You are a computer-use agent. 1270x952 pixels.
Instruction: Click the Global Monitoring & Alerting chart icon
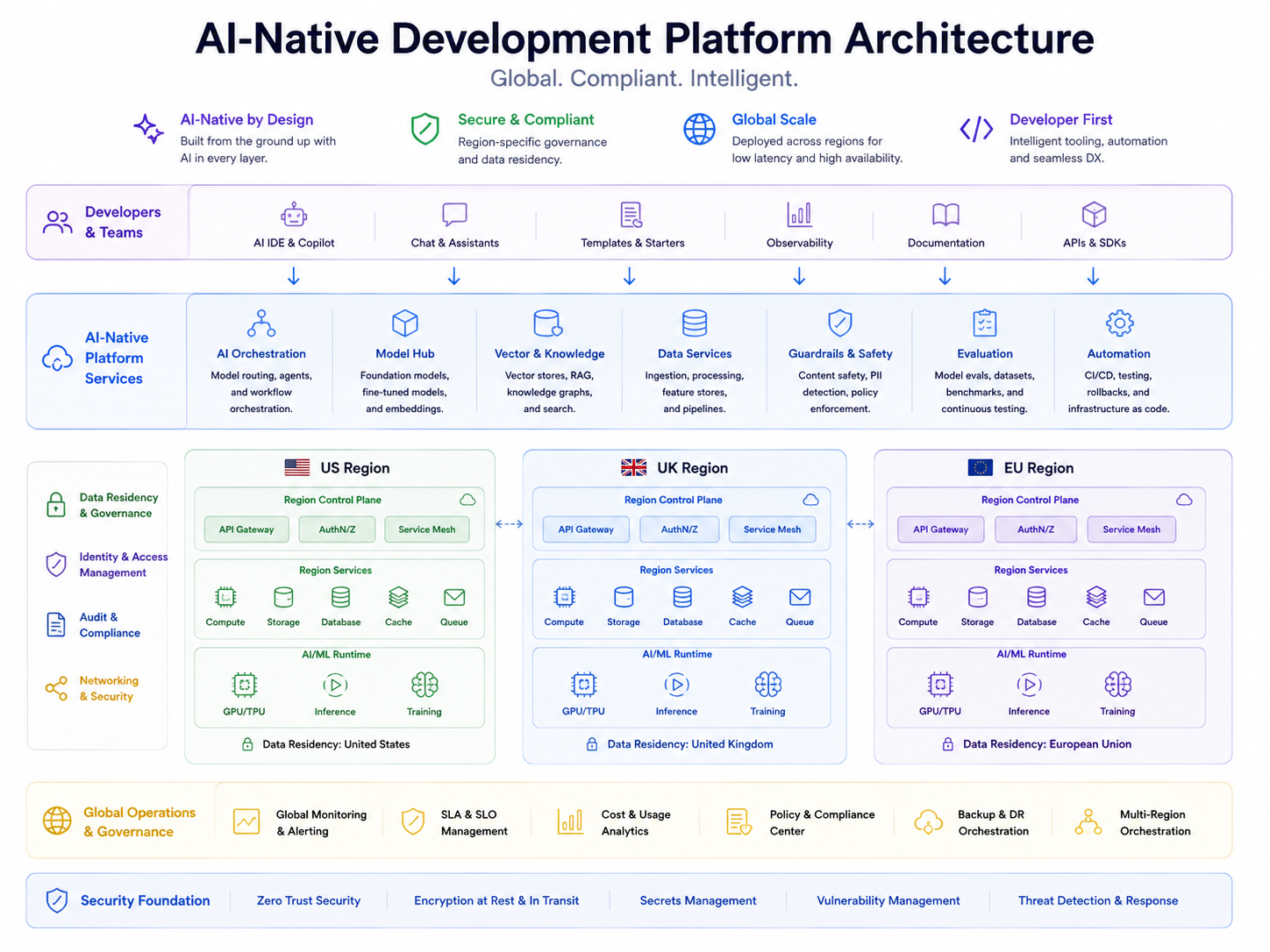(x=246, y=822)
